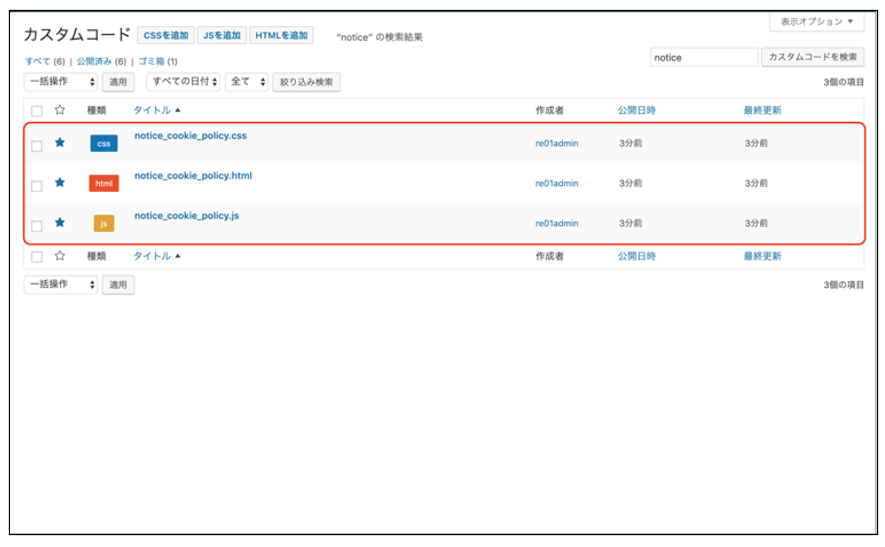Select checkbox for notice_cookie_policy.js
Image resolution: width=885 pixels, height=547 pixels.
[x=37, y=226]
